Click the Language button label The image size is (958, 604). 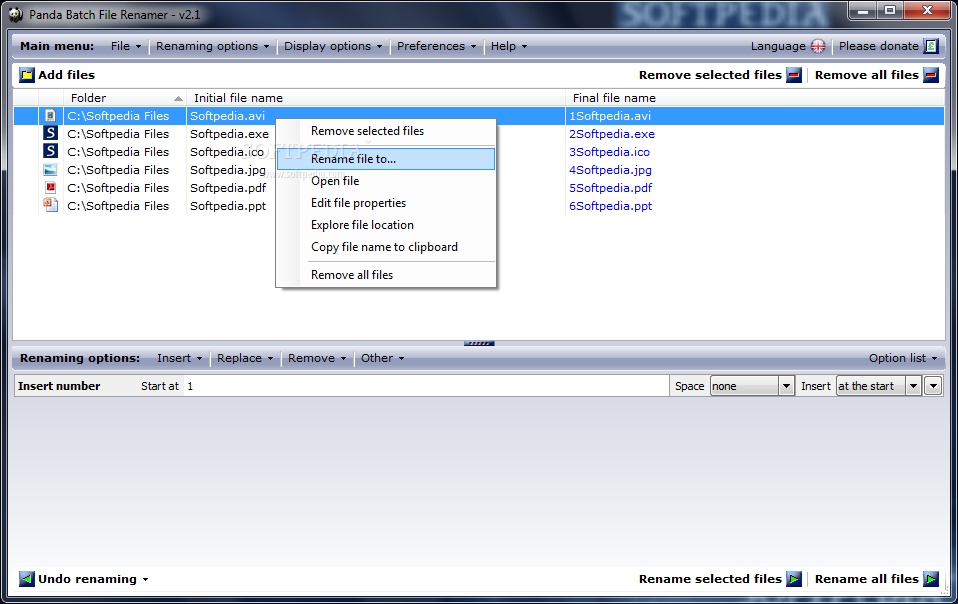coord(778,46)
